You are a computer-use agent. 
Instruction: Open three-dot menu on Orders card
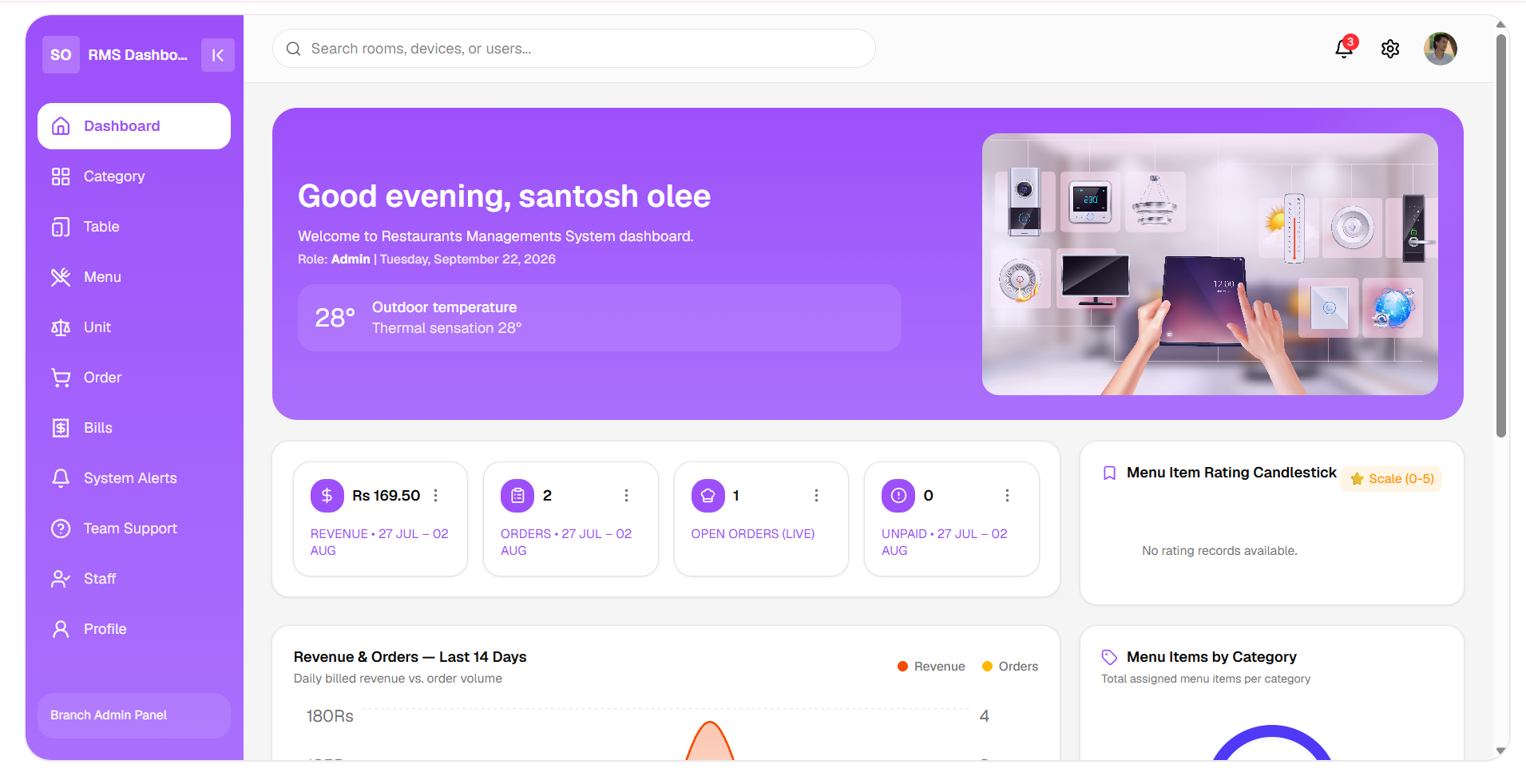[x=626, y=496]
